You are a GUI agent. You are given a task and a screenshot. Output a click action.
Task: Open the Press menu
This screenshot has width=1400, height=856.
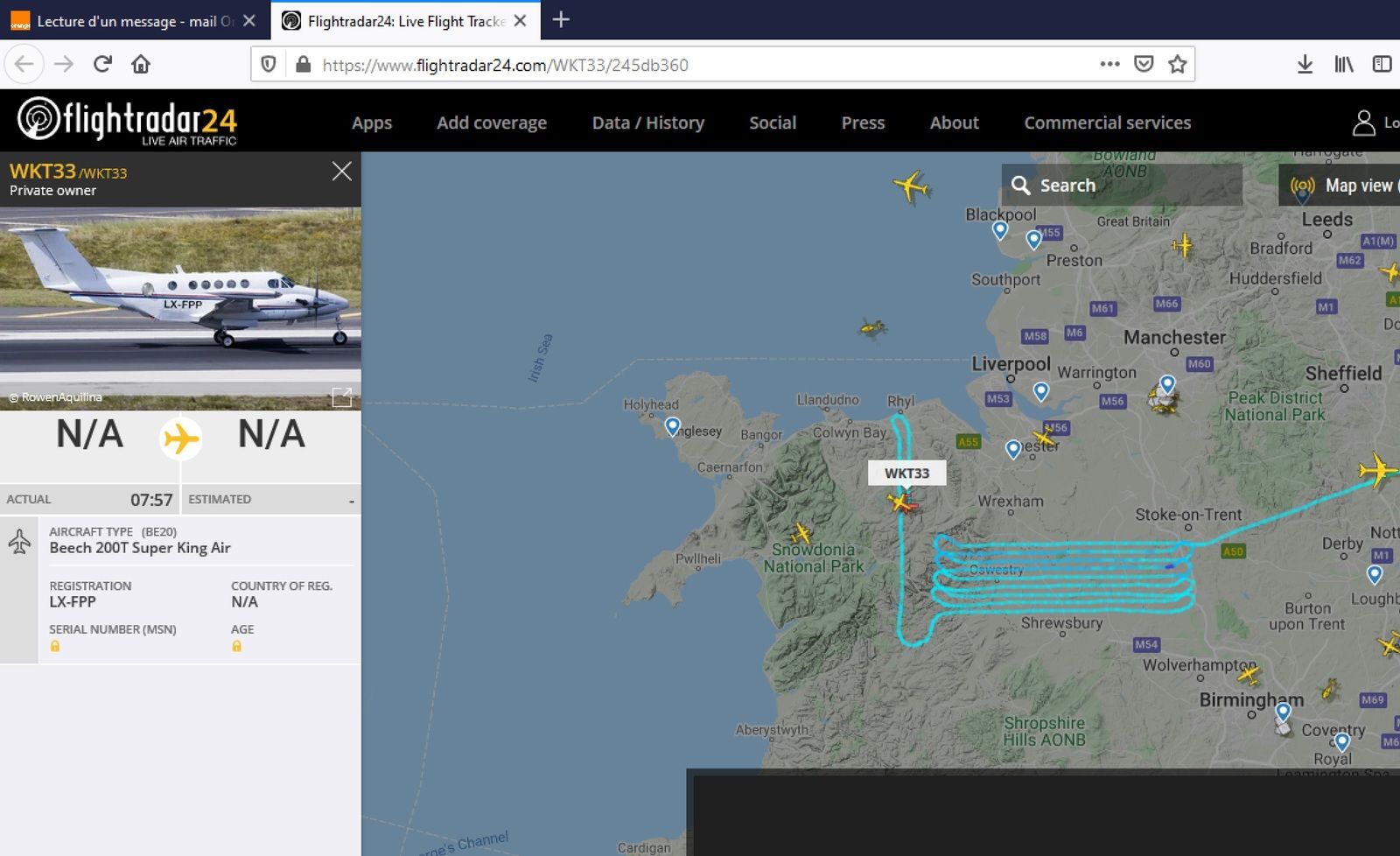863,123
